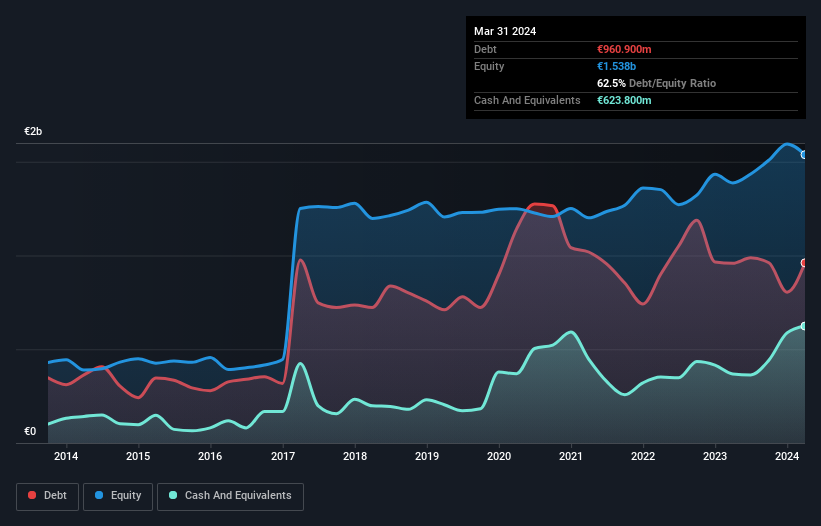Click the 2017 x-axis label
Screen dimensions: 821x526
pyautogui.click(x=283, y=456)
